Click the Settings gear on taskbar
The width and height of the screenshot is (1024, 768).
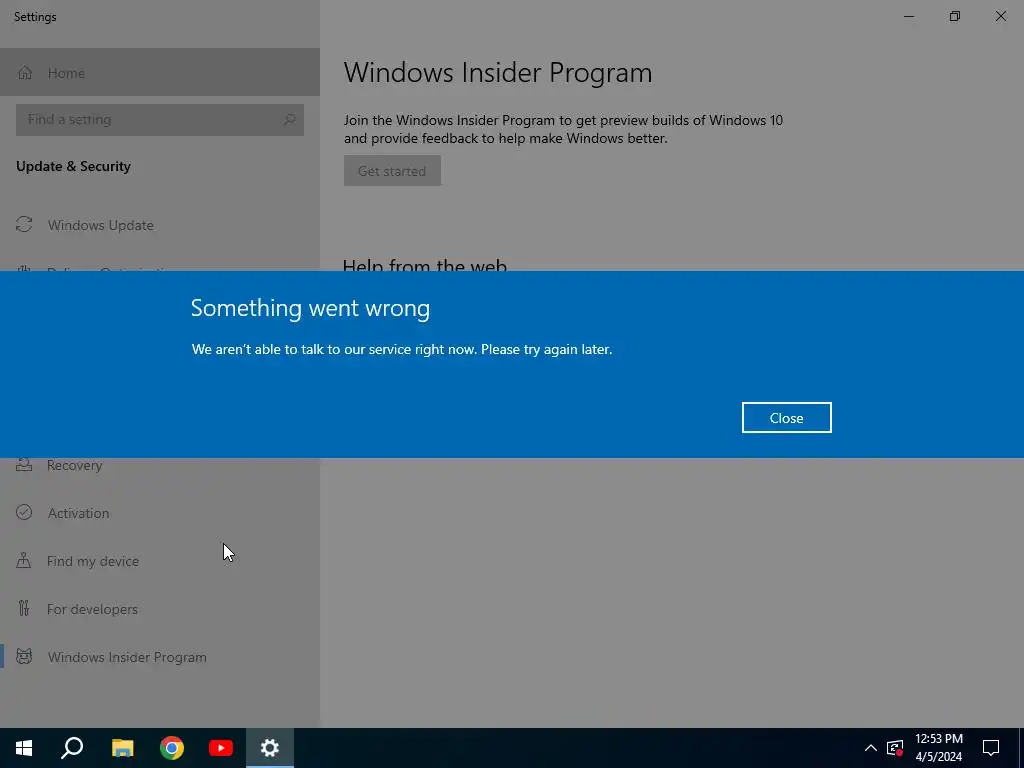pos(270,748)
